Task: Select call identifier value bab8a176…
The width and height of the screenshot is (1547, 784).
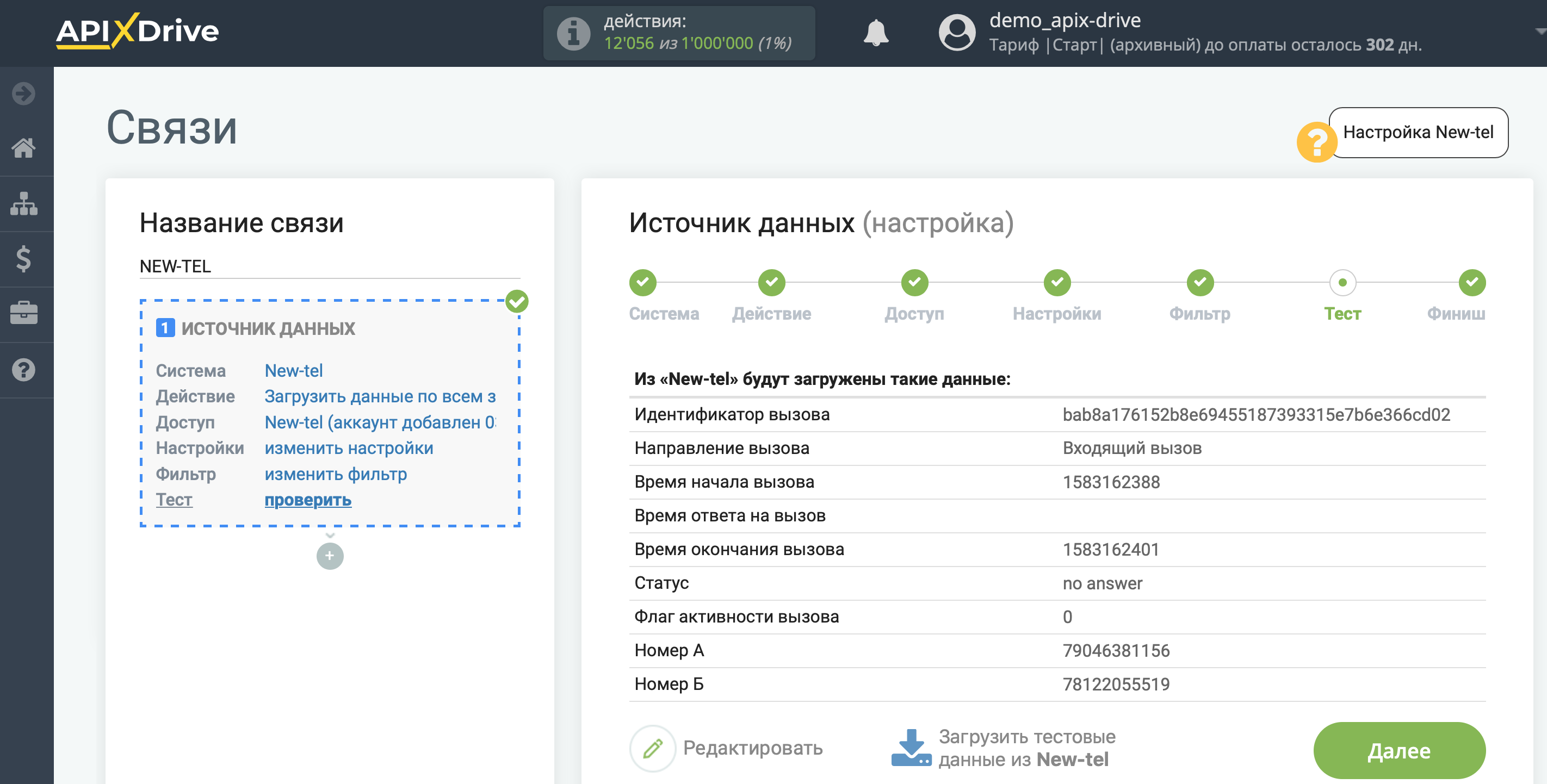Action: 1256,414
